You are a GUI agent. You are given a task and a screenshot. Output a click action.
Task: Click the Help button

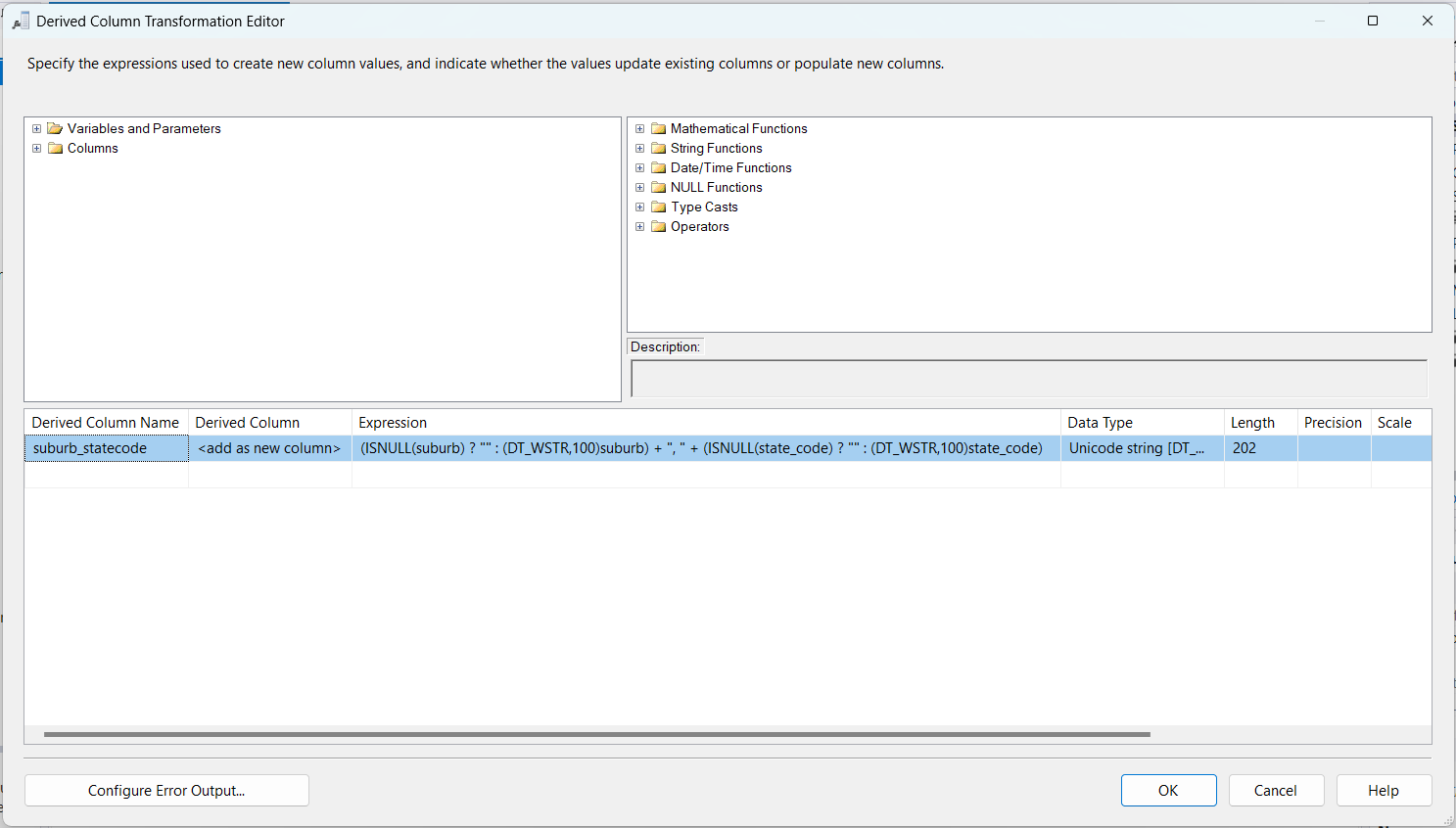(x=1383, y=790)
